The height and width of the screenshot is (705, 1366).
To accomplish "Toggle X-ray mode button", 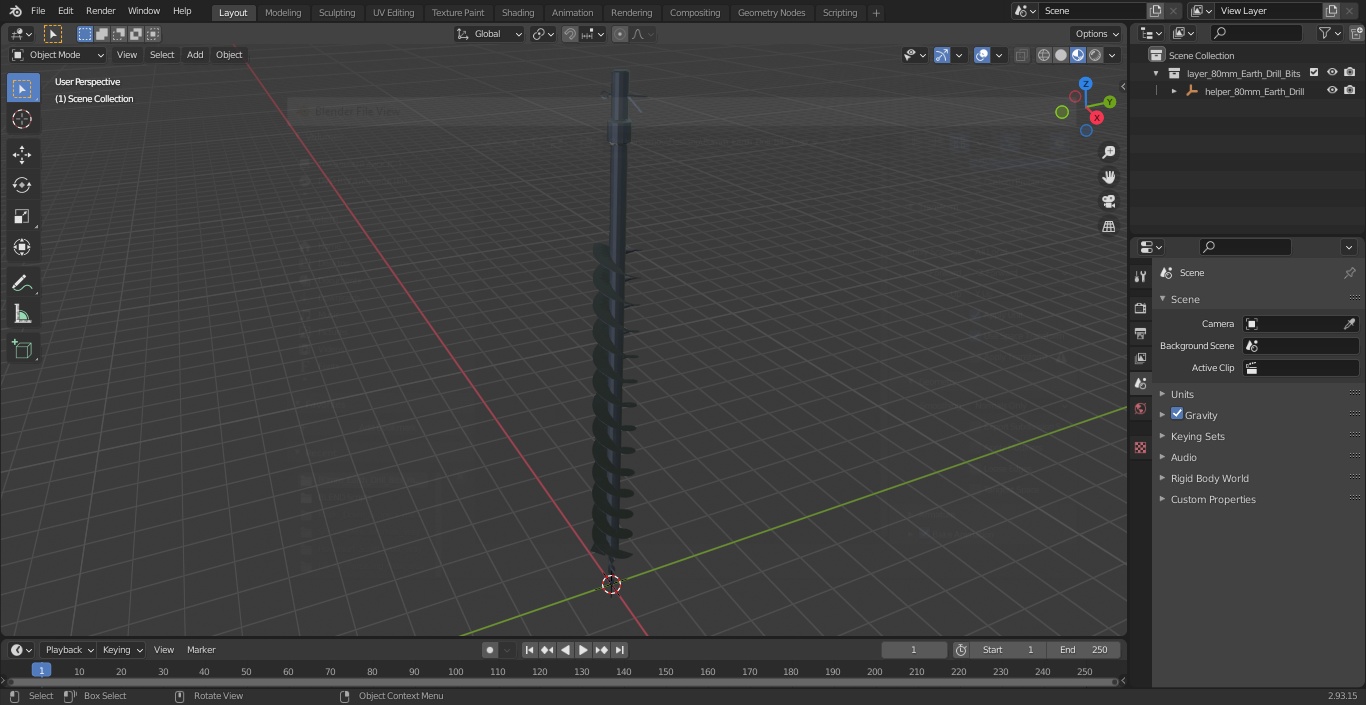I will (x=1021, y=55).
